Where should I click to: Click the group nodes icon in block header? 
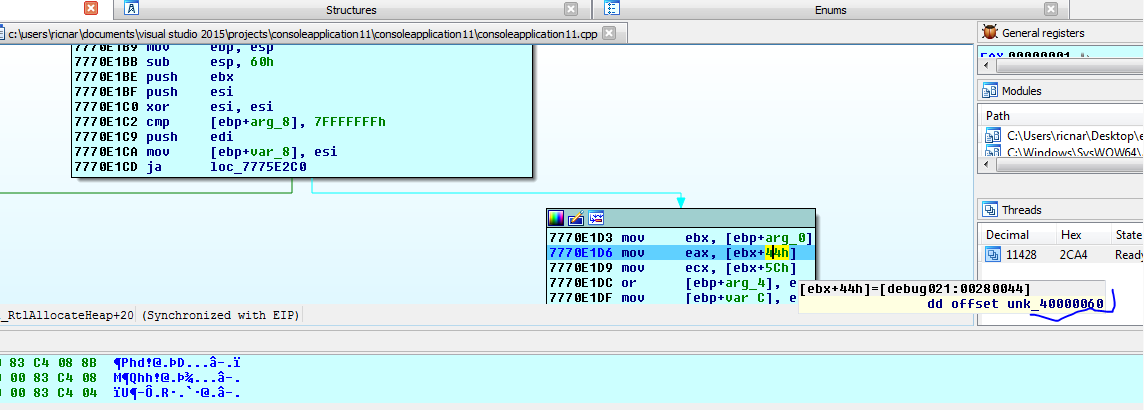click(595, 217)
